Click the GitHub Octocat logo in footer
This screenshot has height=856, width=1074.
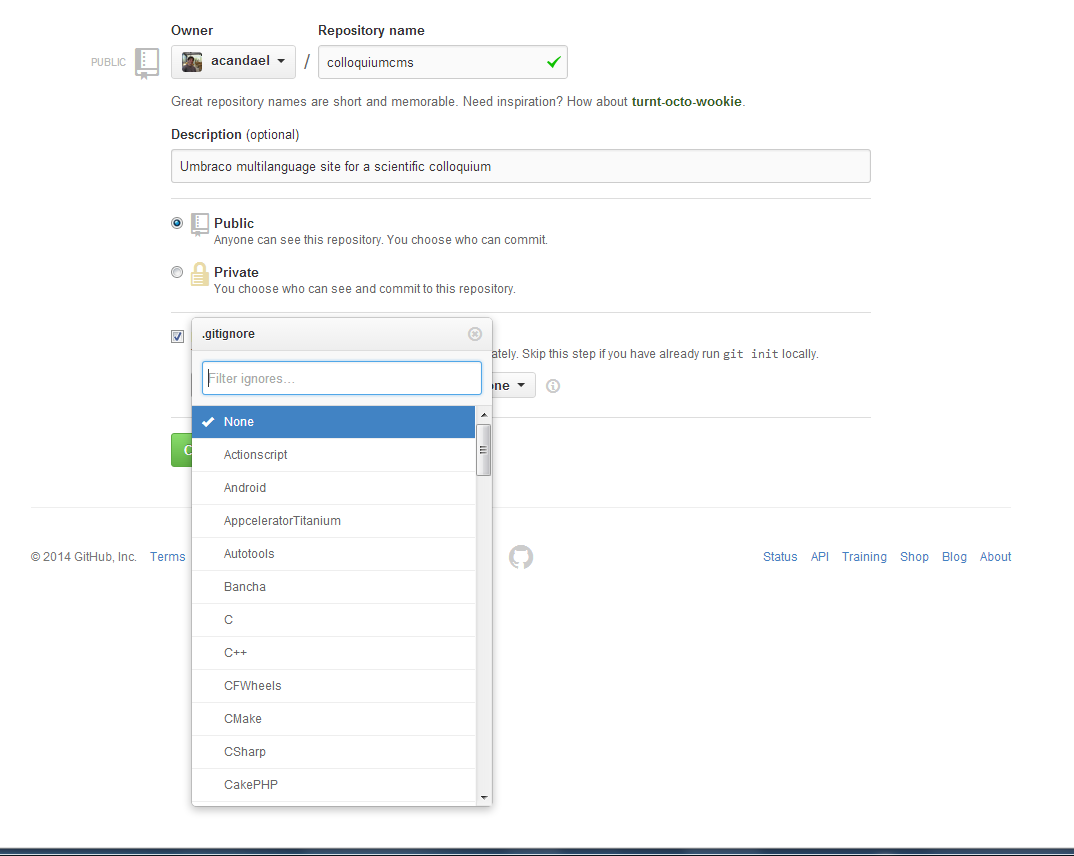point(521,557)
